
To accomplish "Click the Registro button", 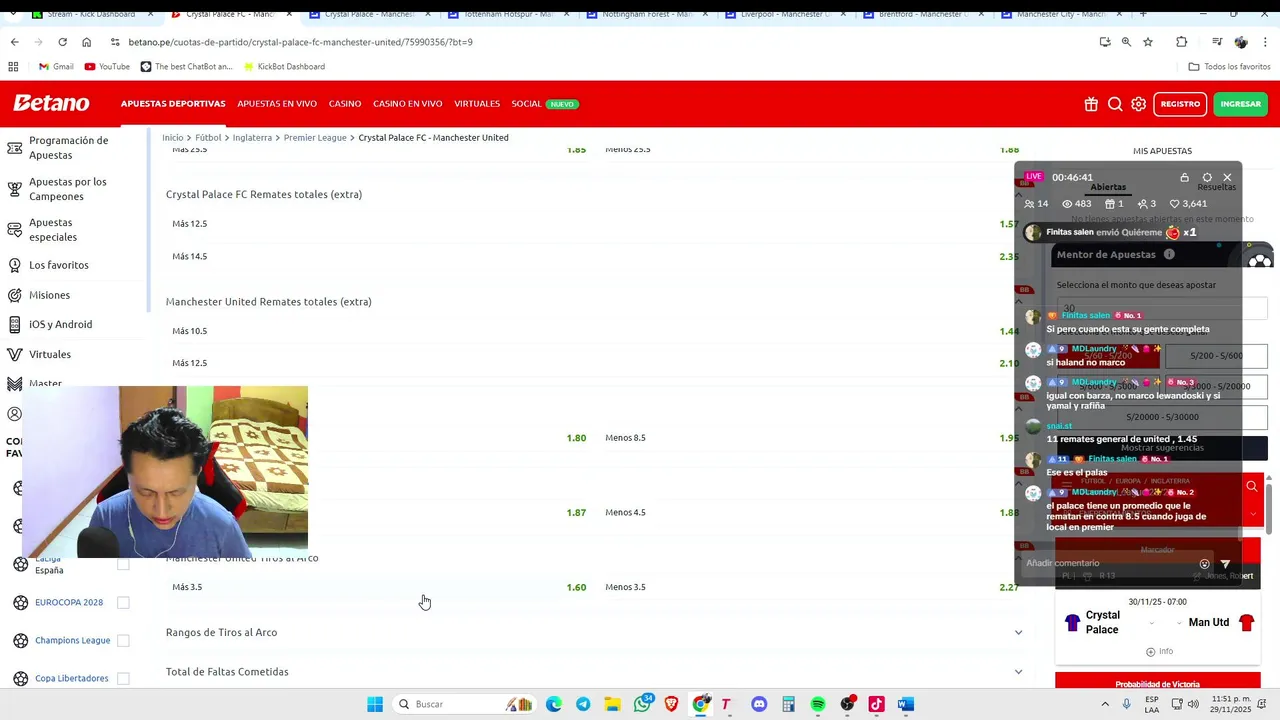I will 1180,104.
